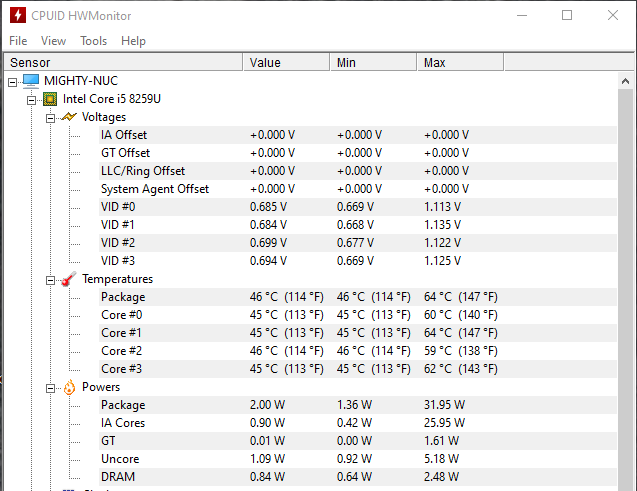Image resolution: width=637 pixels, height=491 pixels.
Task: Collapse the Powers section
Action: (50, 388)
